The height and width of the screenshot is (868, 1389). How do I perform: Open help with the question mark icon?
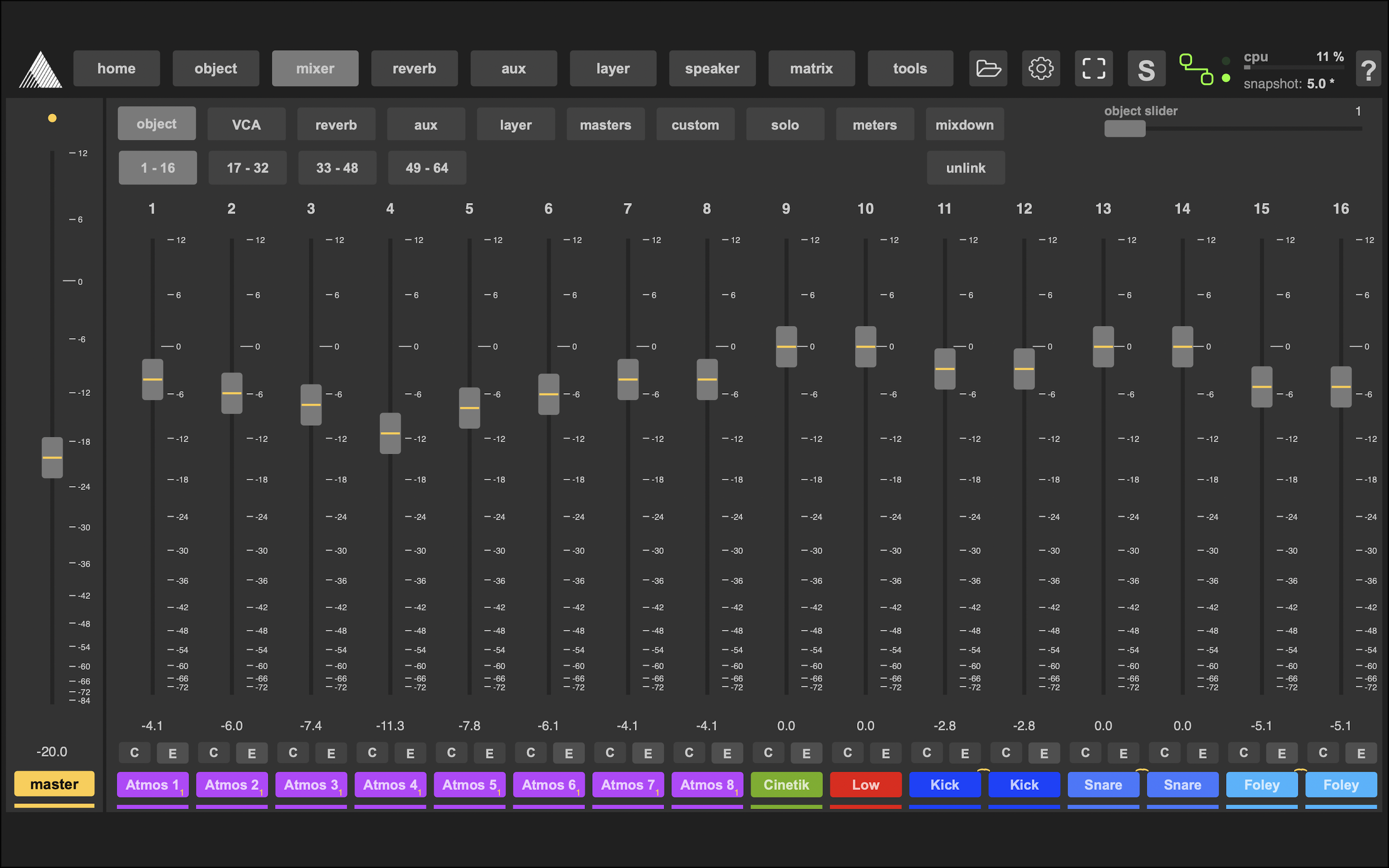click(1368, 68)
